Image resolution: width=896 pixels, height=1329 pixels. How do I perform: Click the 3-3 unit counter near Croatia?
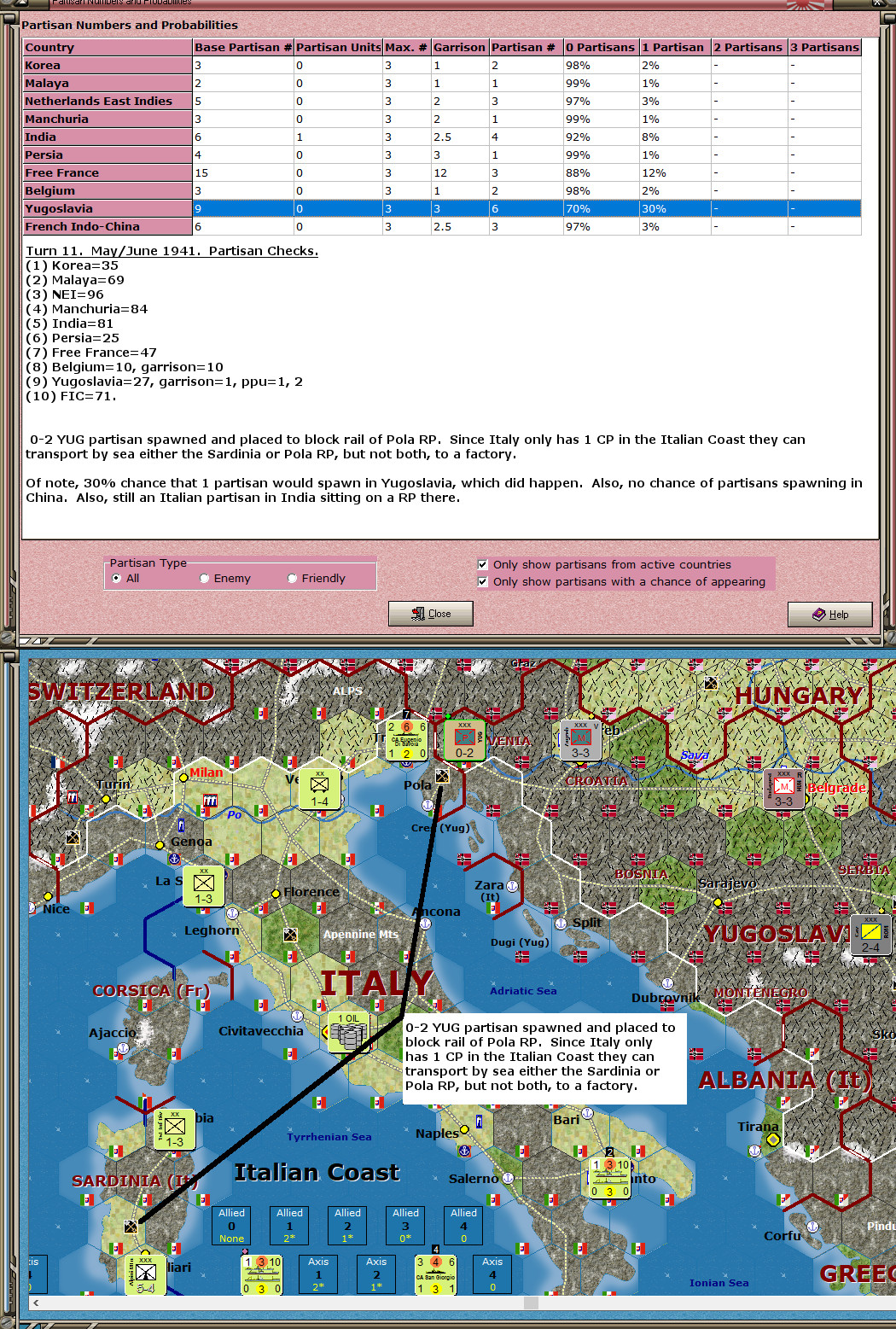click(580, 740)
